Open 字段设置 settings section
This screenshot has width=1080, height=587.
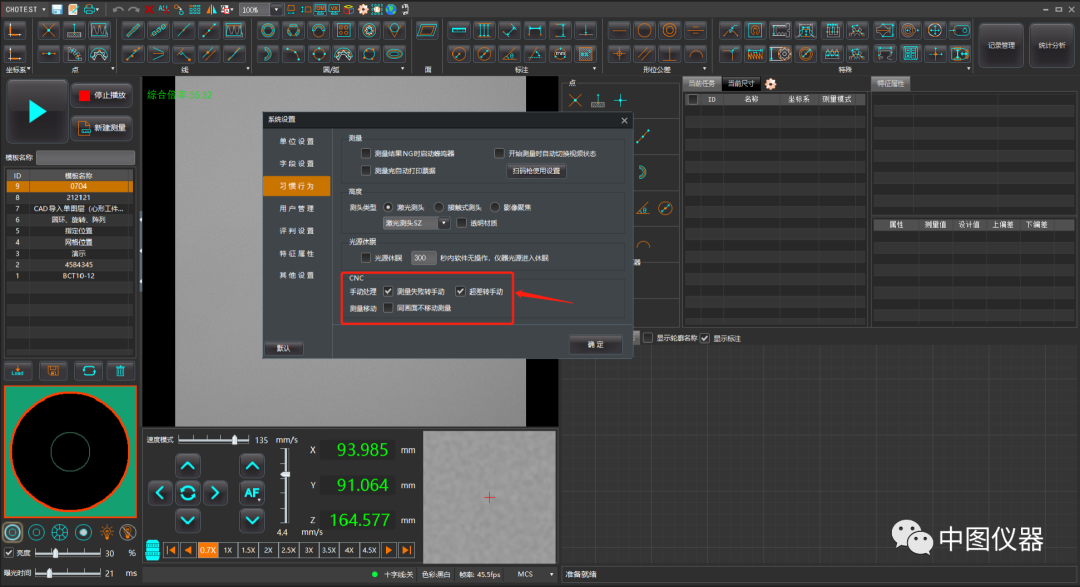[x=297, y=163]
